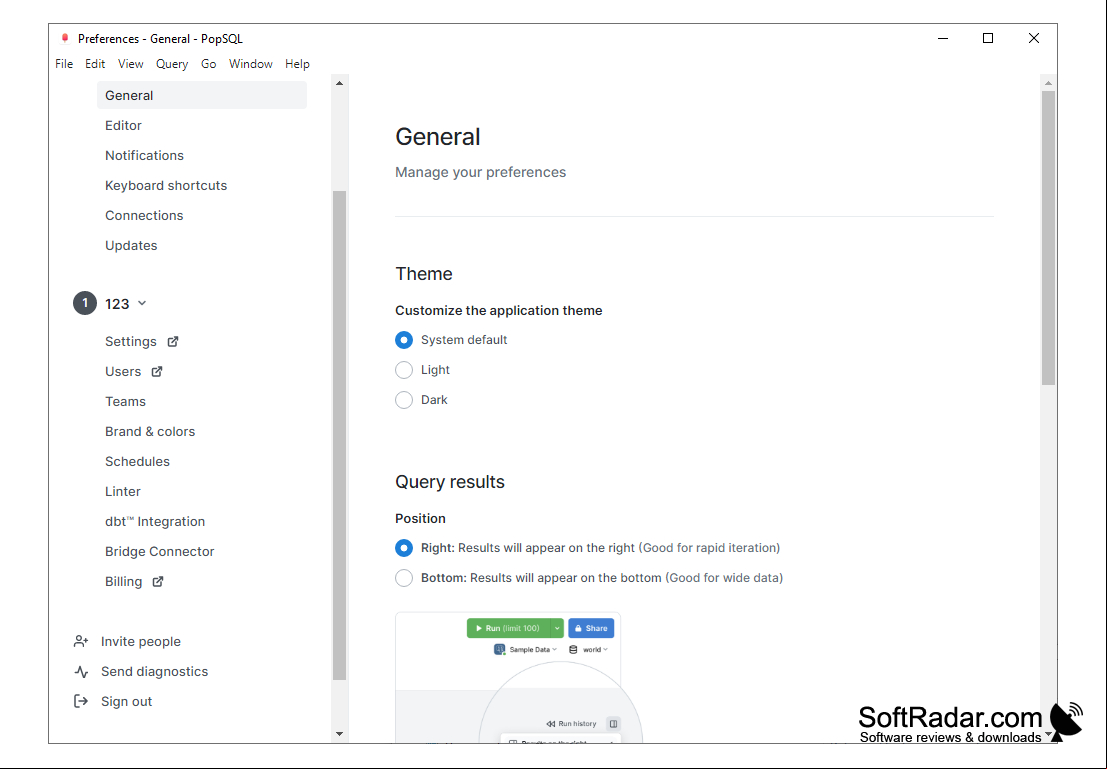
Task: Open the Linter settings
Action: [123, 491]
